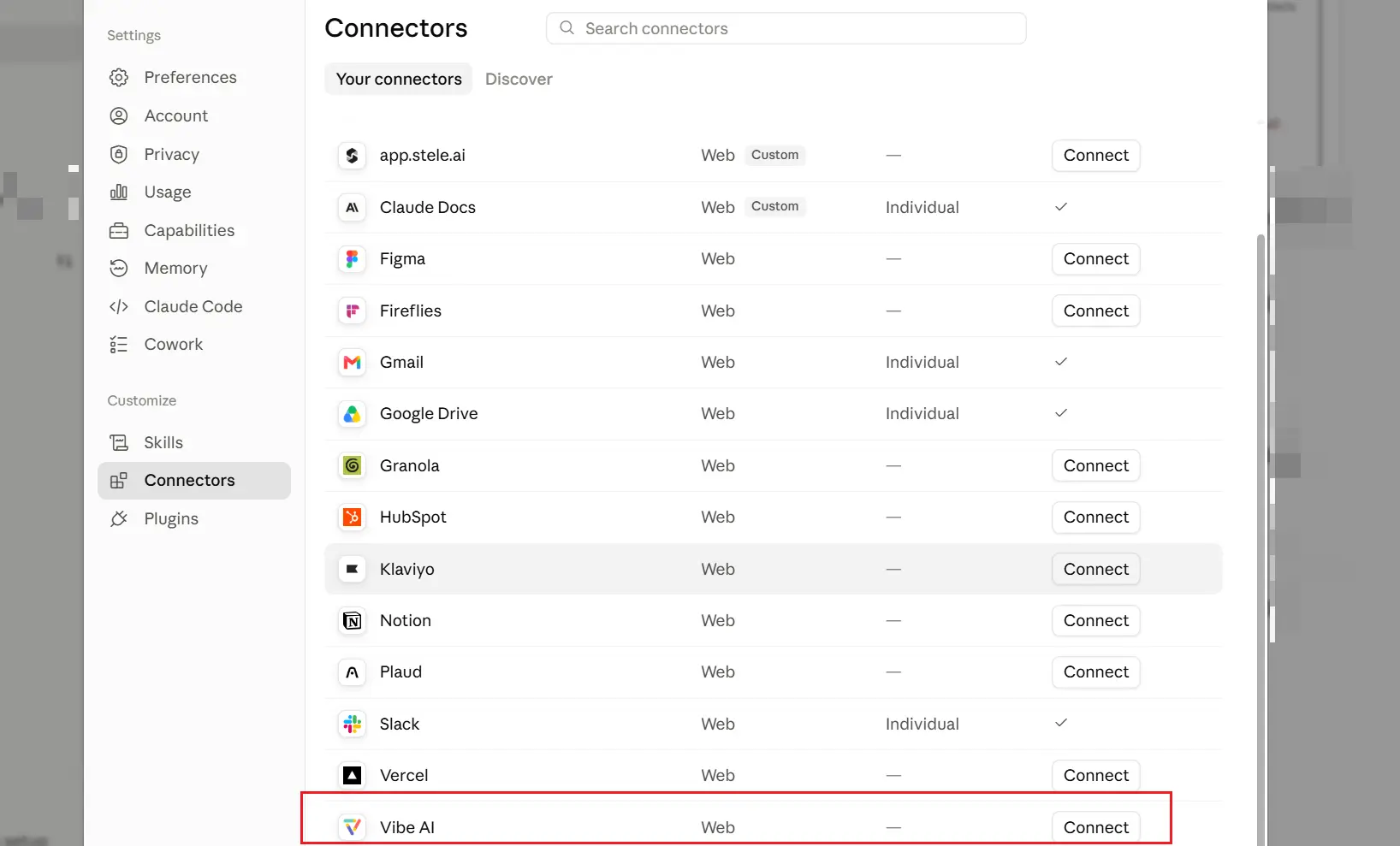Image resolution: width=1400 pixels, height=846 pixels.
Task: Click the Google Drive connector name
Action: point(429,414)
